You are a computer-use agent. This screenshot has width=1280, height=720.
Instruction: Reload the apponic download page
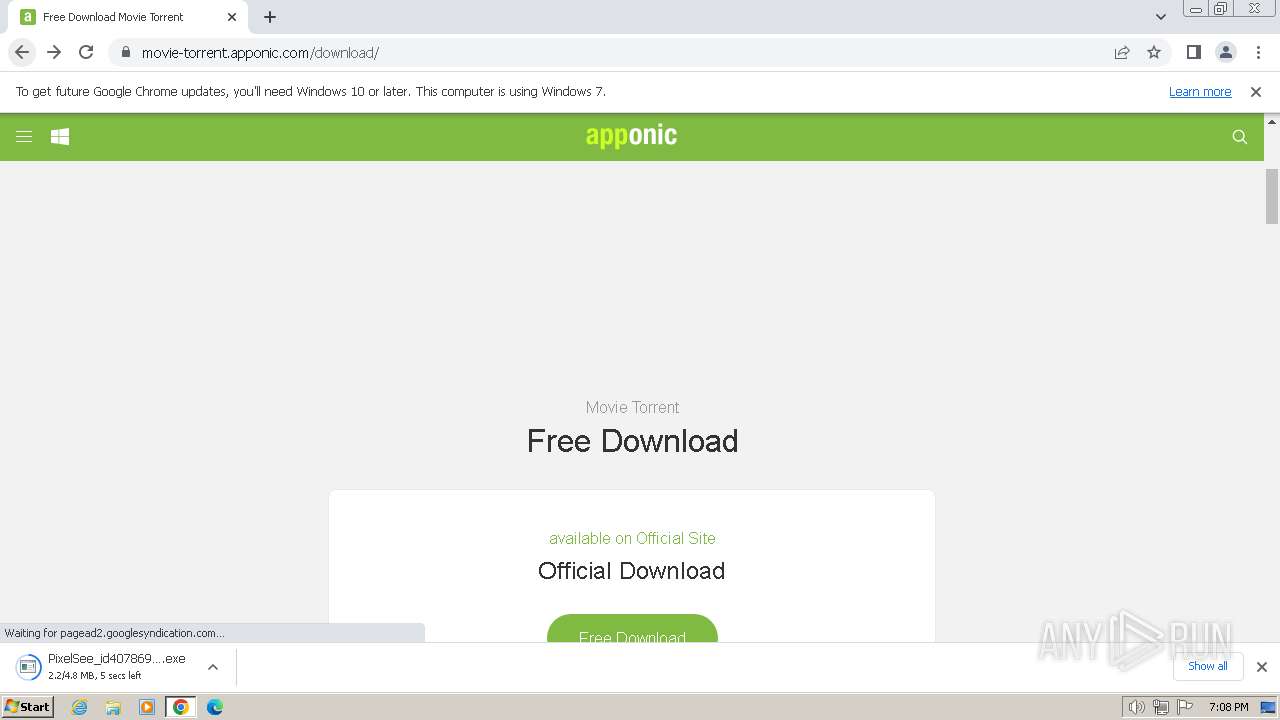[x=86, y=52]
